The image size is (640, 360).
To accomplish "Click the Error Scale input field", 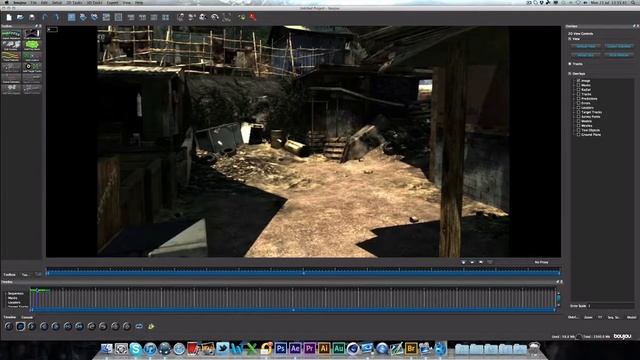I will point(611,306).
